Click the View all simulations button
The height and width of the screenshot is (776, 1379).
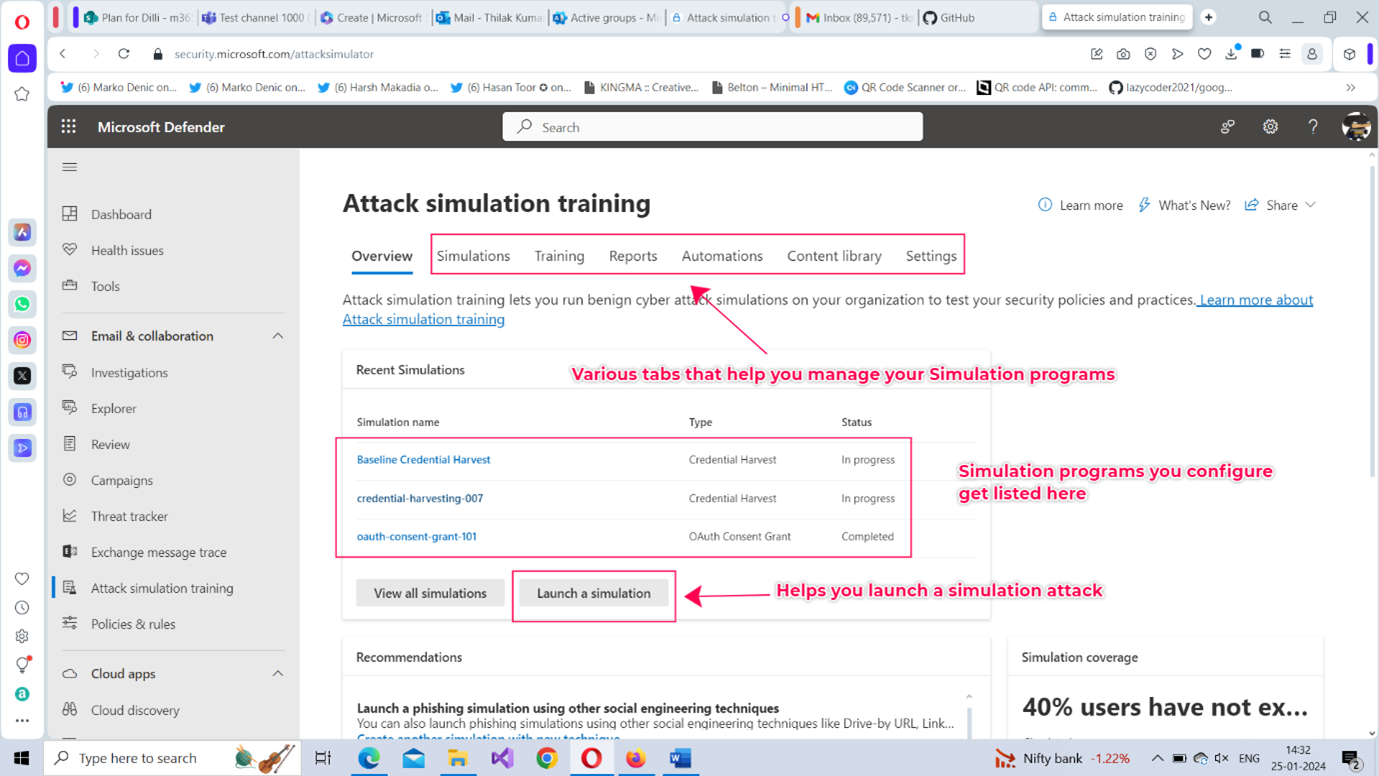[x=430, y=593]
